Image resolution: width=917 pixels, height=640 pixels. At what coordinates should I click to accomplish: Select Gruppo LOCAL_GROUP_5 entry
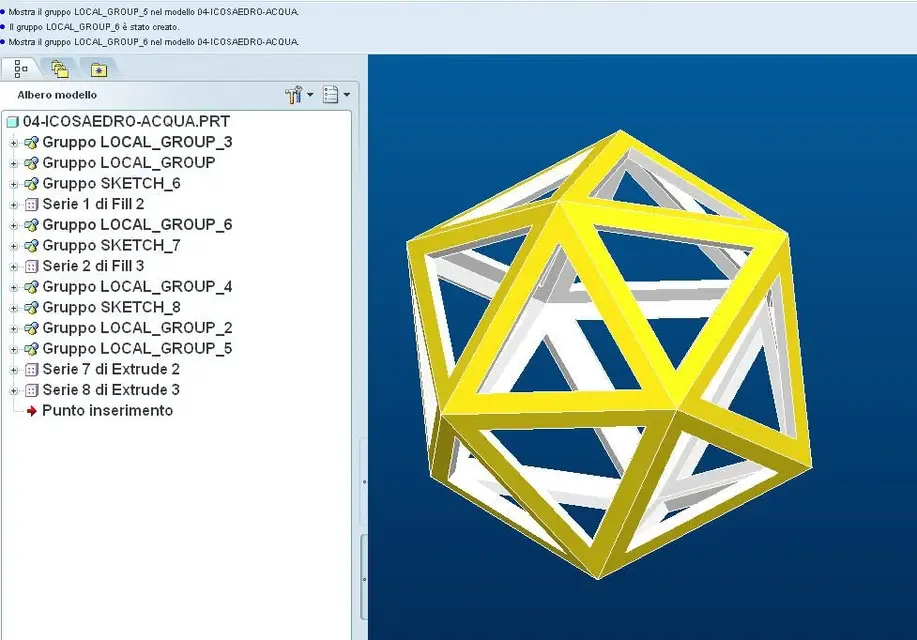point(137,349)
